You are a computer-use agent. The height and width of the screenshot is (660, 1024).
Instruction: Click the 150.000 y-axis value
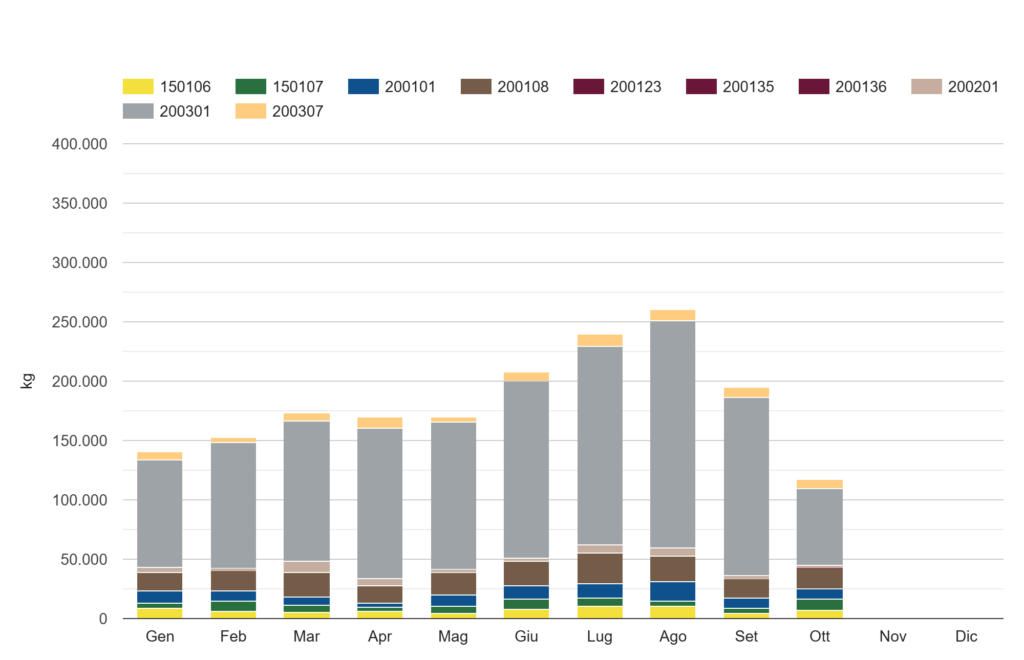pyautogui.click(x=80, y=441)
